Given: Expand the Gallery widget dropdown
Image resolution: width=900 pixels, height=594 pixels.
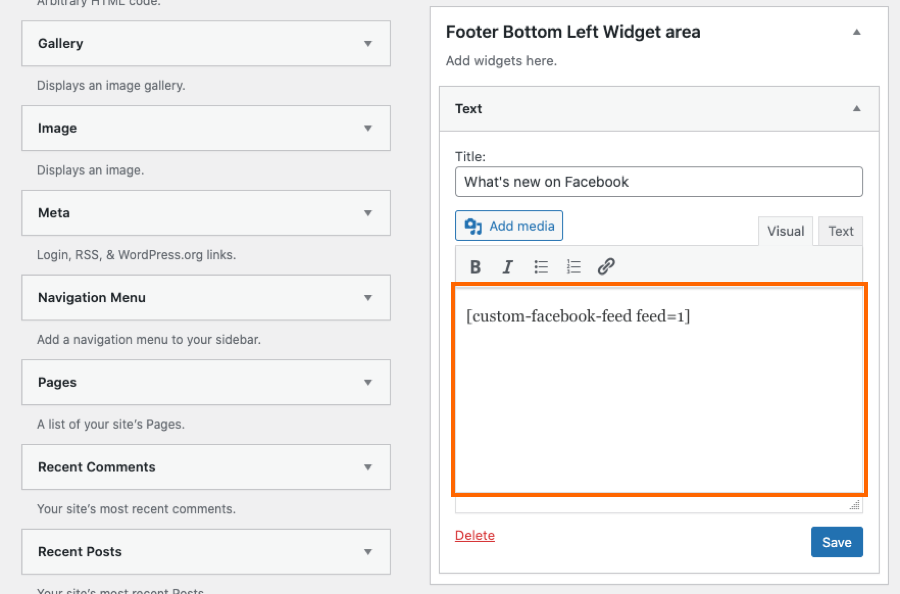Looking at the screenshot, I should (x=368, y=44).
